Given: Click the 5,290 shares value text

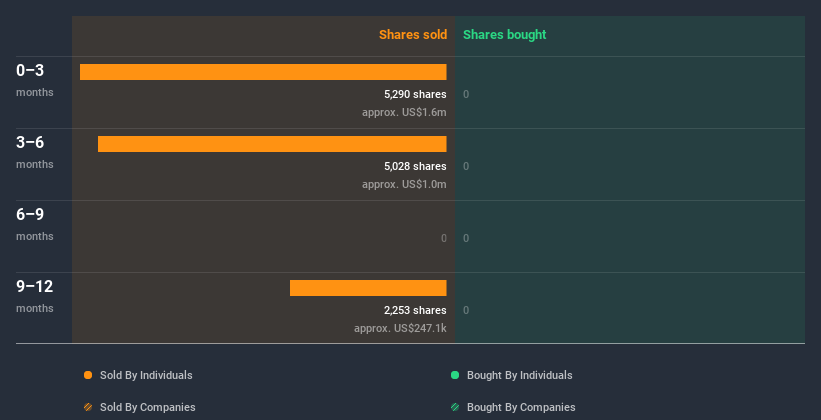Looking at the screenshot, I should tap(415, 94).
